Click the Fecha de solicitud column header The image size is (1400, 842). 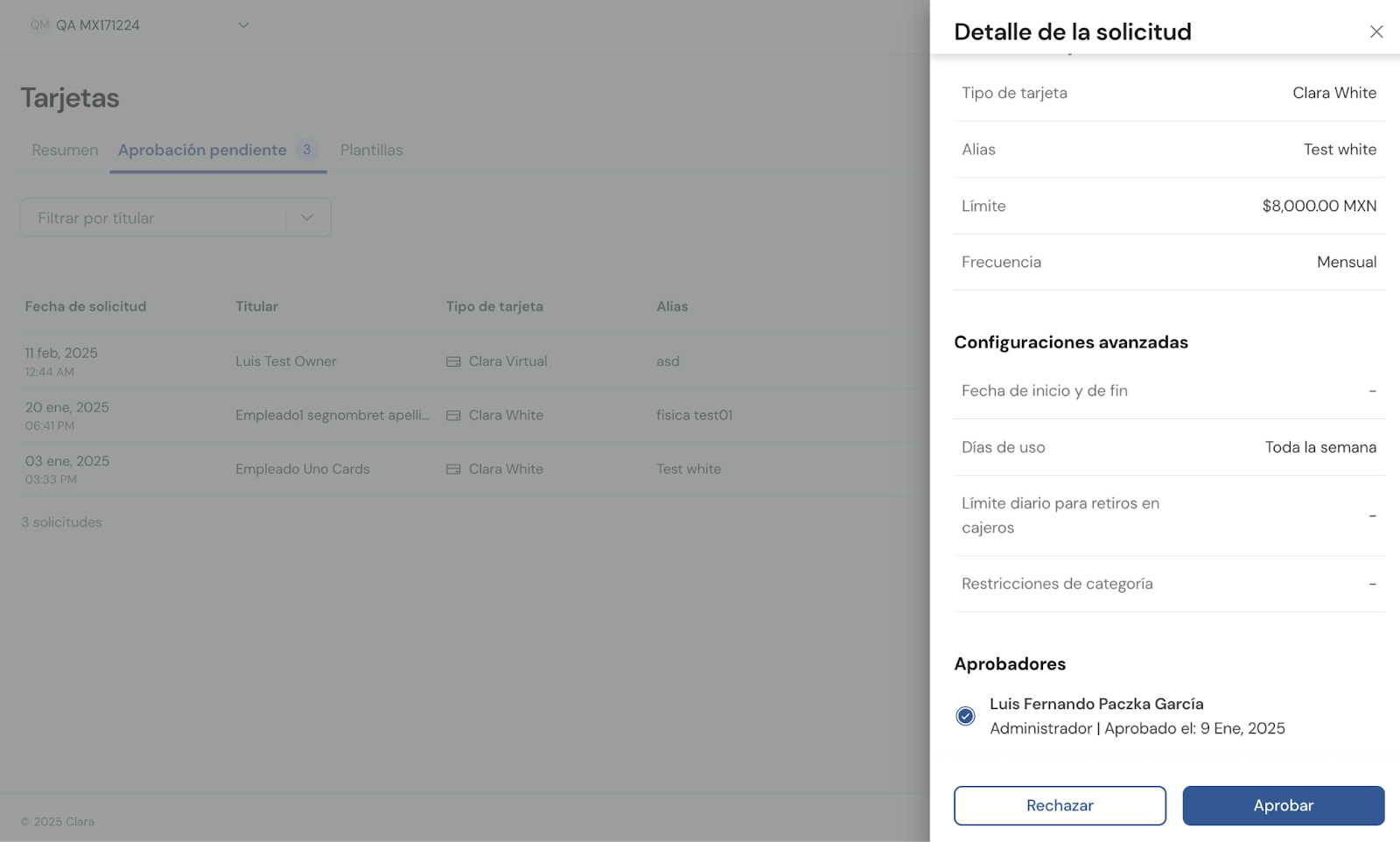tap(86, 306)
